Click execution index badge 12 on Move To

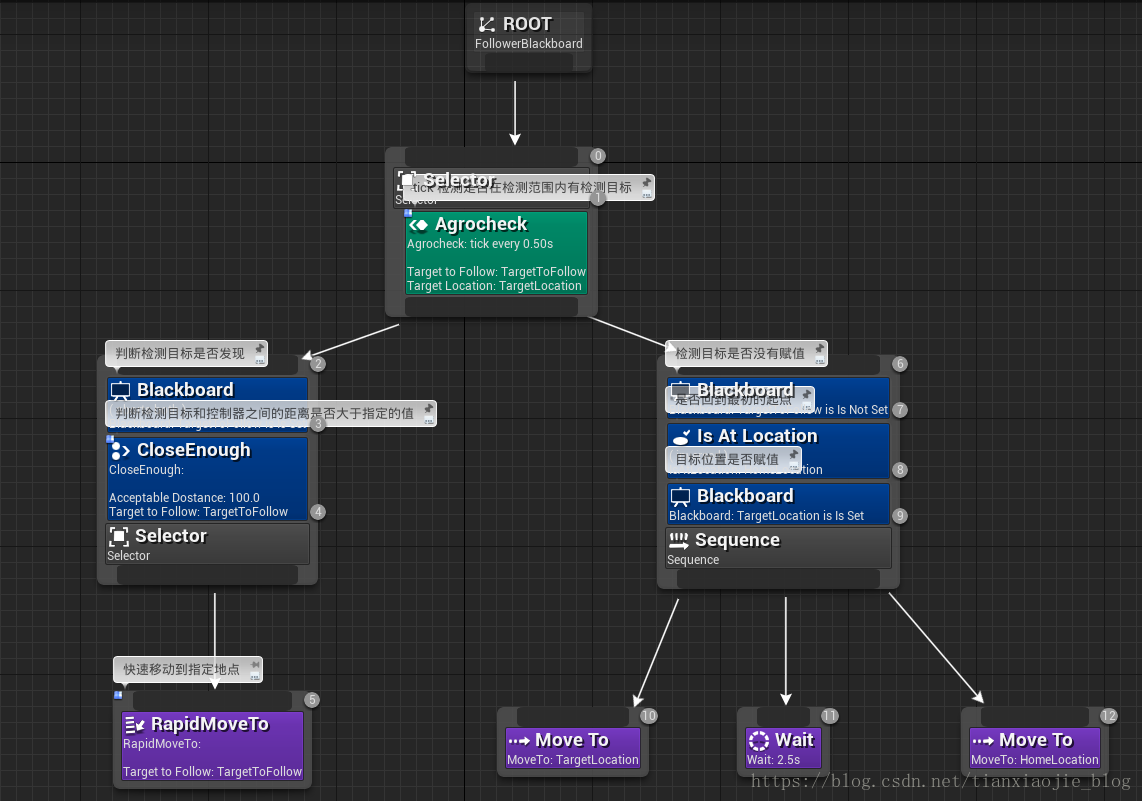click(x=1108, y=716)
